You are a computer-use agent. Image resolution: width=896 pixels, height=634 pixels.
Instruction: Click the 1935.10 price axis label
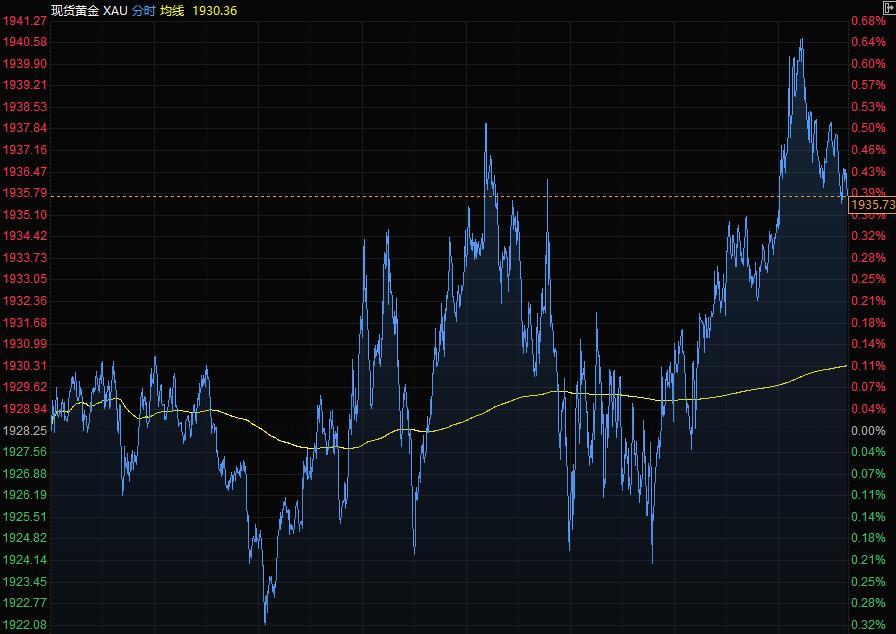tap(25, 215)
